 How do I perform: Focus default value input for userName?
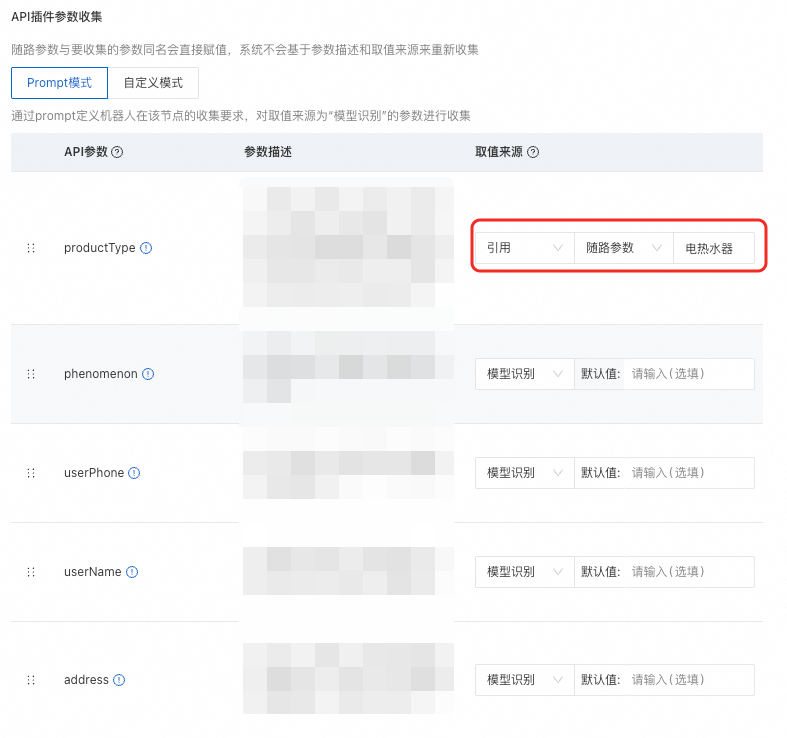(689, 572)
